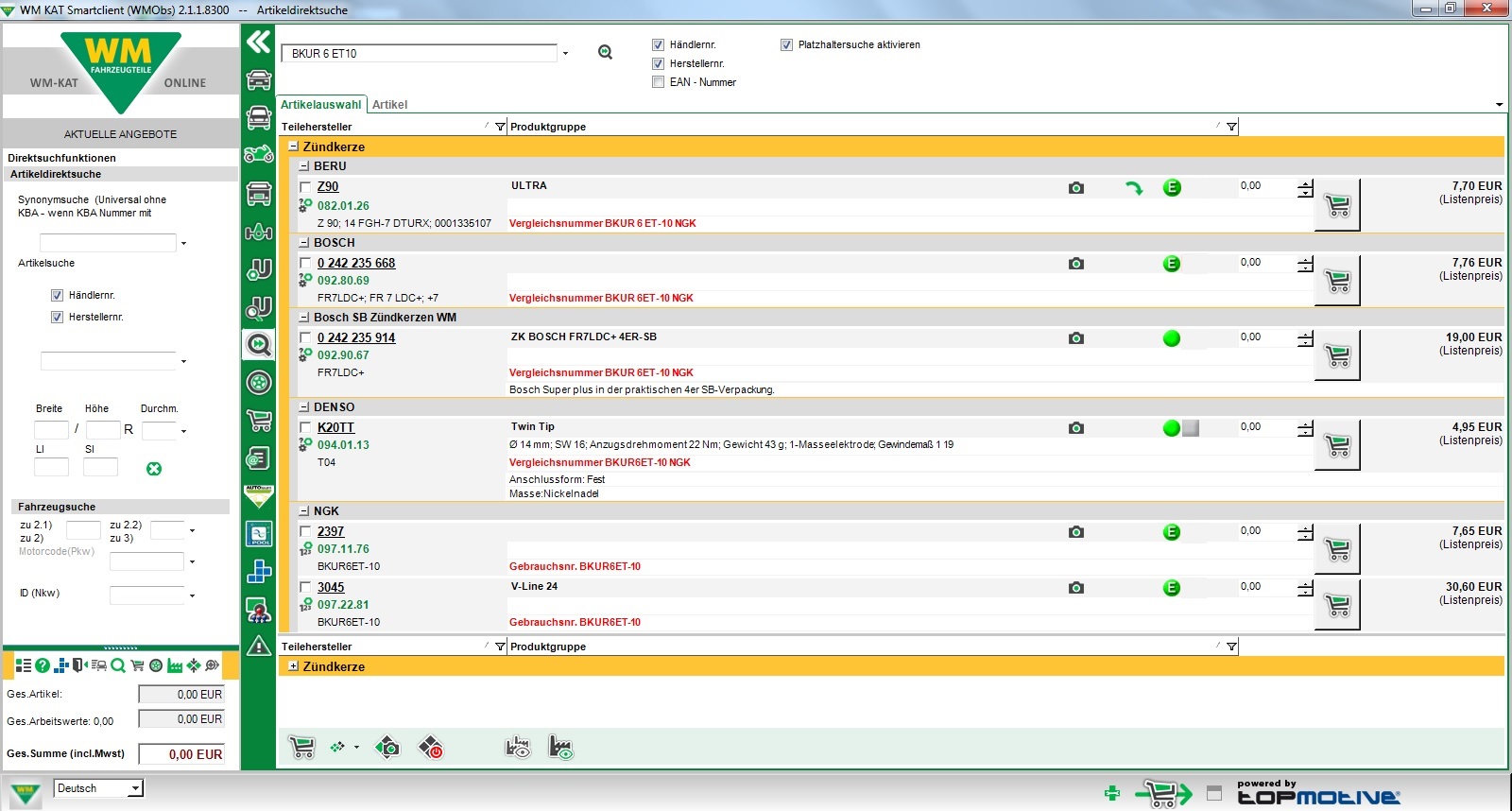Open article link 3045
Viewport: 1512px width, 811px height.
click(331, 587)
